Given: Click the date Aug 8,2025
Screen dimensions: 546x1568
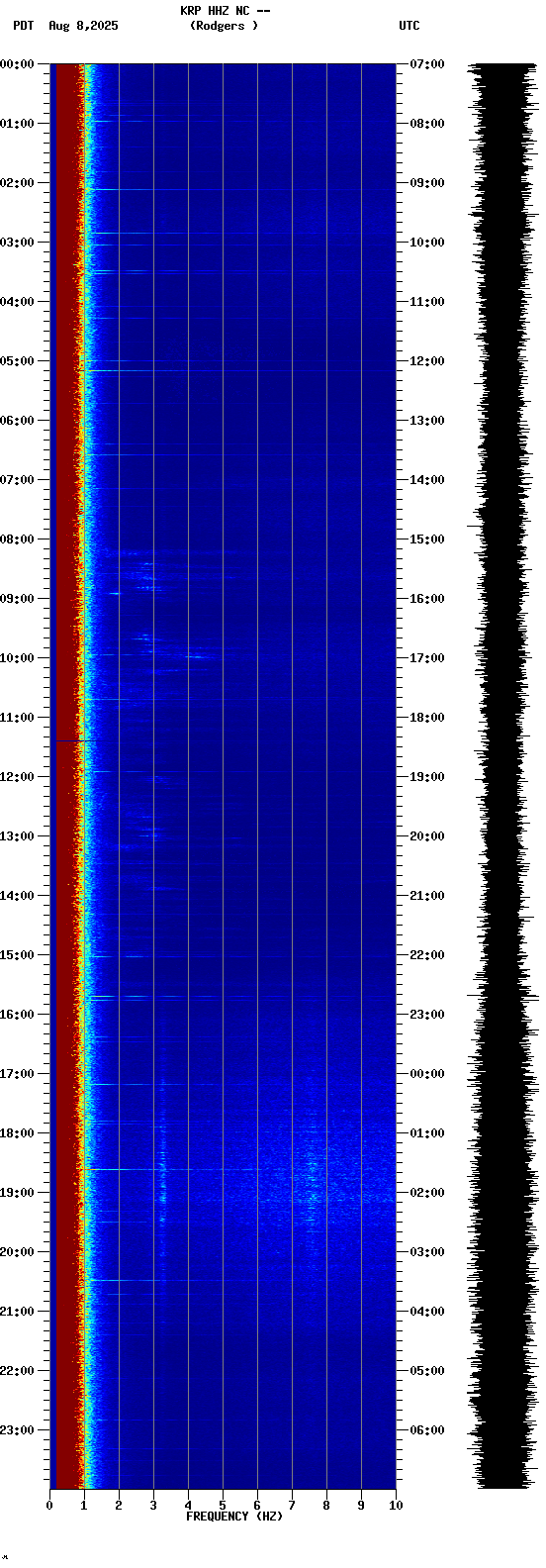Looking at the screenshot, I should [x=83, y=26].
